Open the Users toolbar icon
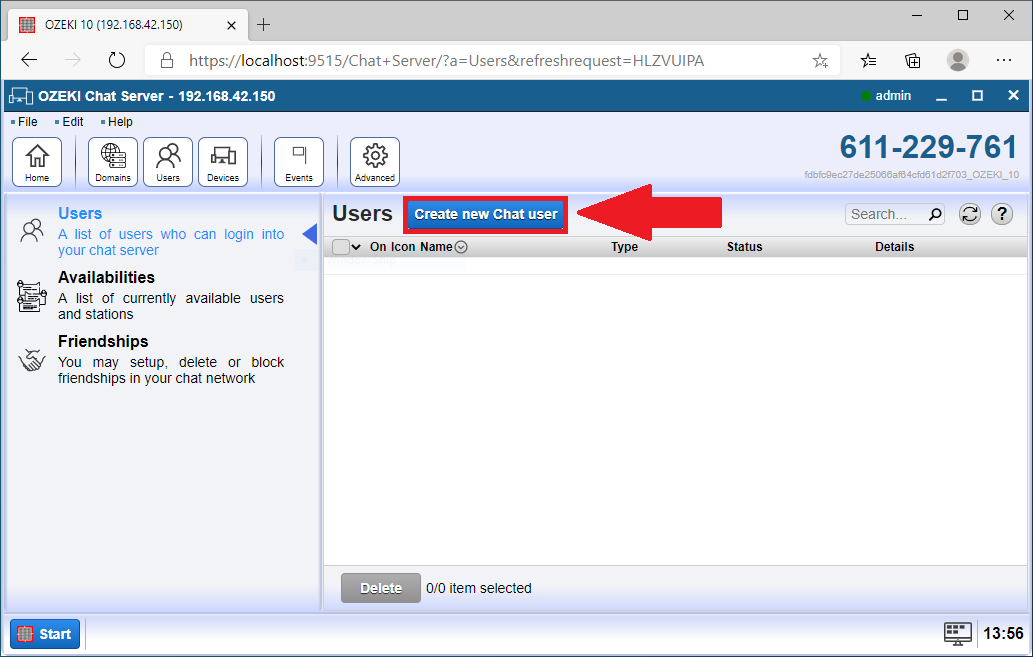This screenshot has width=1033, height=657. tap(167, 161)
